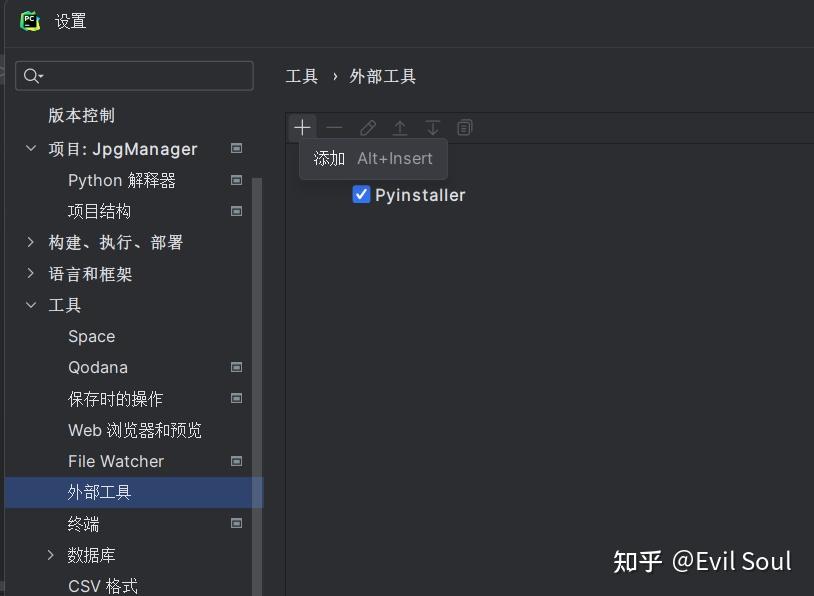Select the 外部工具 settings item
Screen dimensions: 814x596
click(x=100, y=492)
